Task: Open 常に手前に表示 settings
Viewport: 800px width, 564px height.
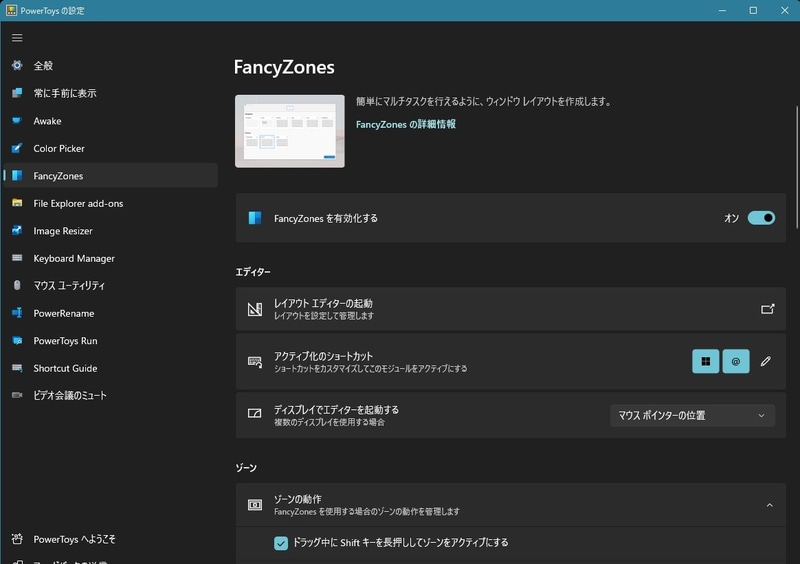Action: pyautogui.click(x=111, y=93)
